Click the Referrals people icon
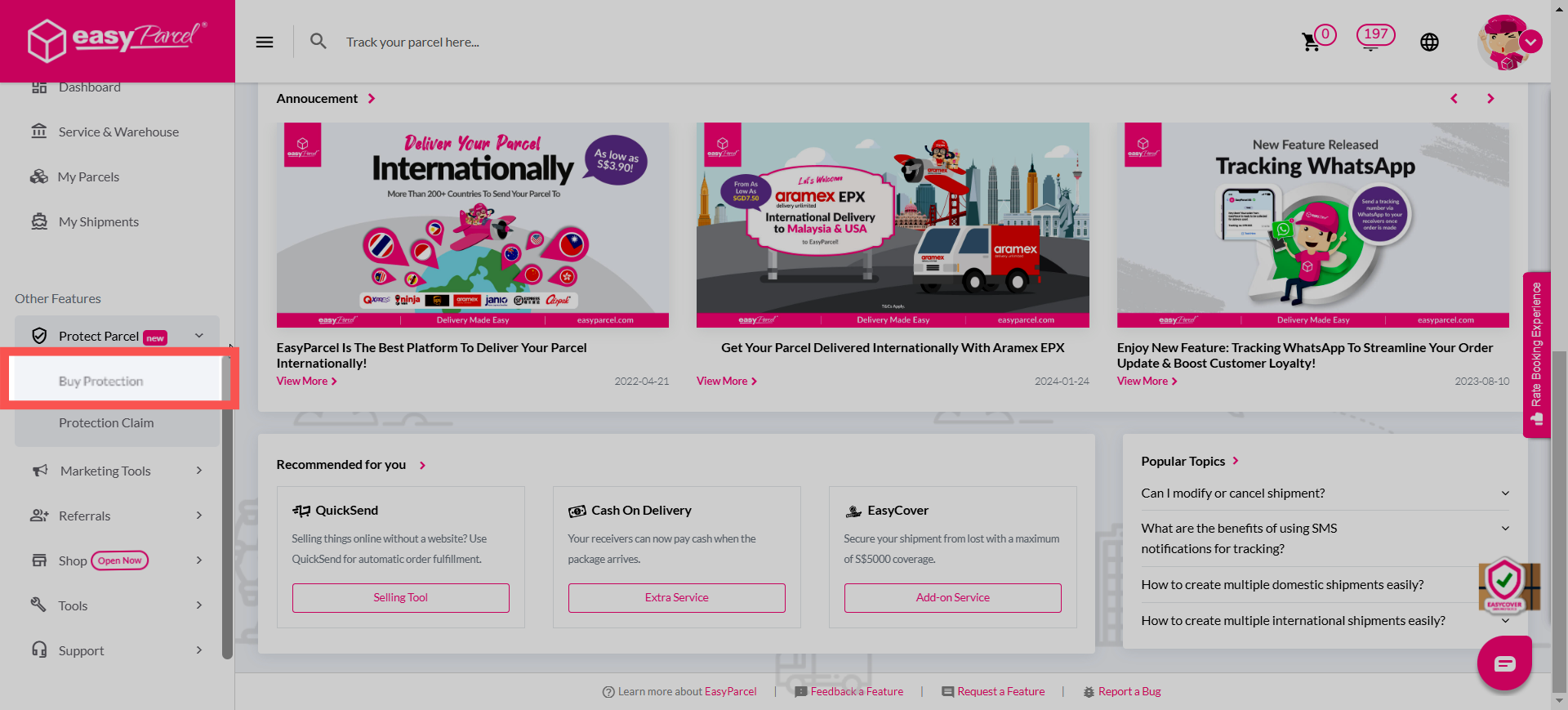This screenshot has width=1568, height=710. (39, 516)
